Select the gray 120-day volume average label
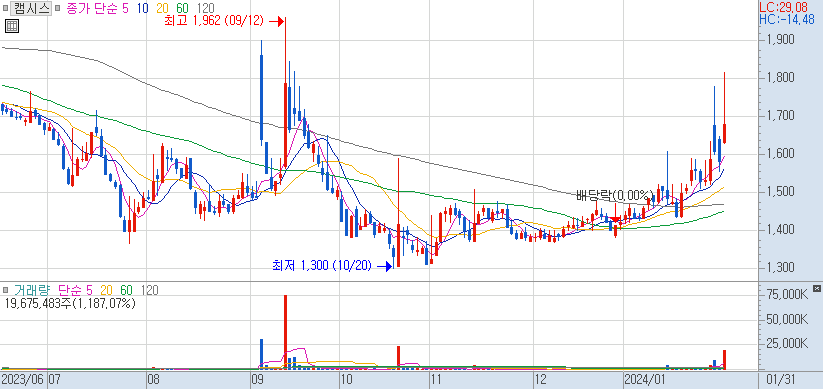The image size is (823, 389). click(x=150, y=290)
